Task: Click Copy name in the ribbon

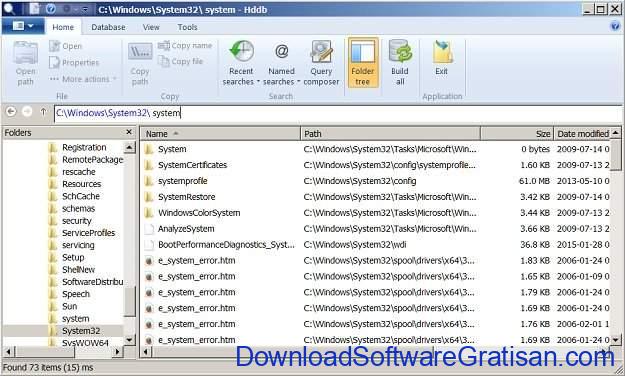Action: (x=185, y=45)
